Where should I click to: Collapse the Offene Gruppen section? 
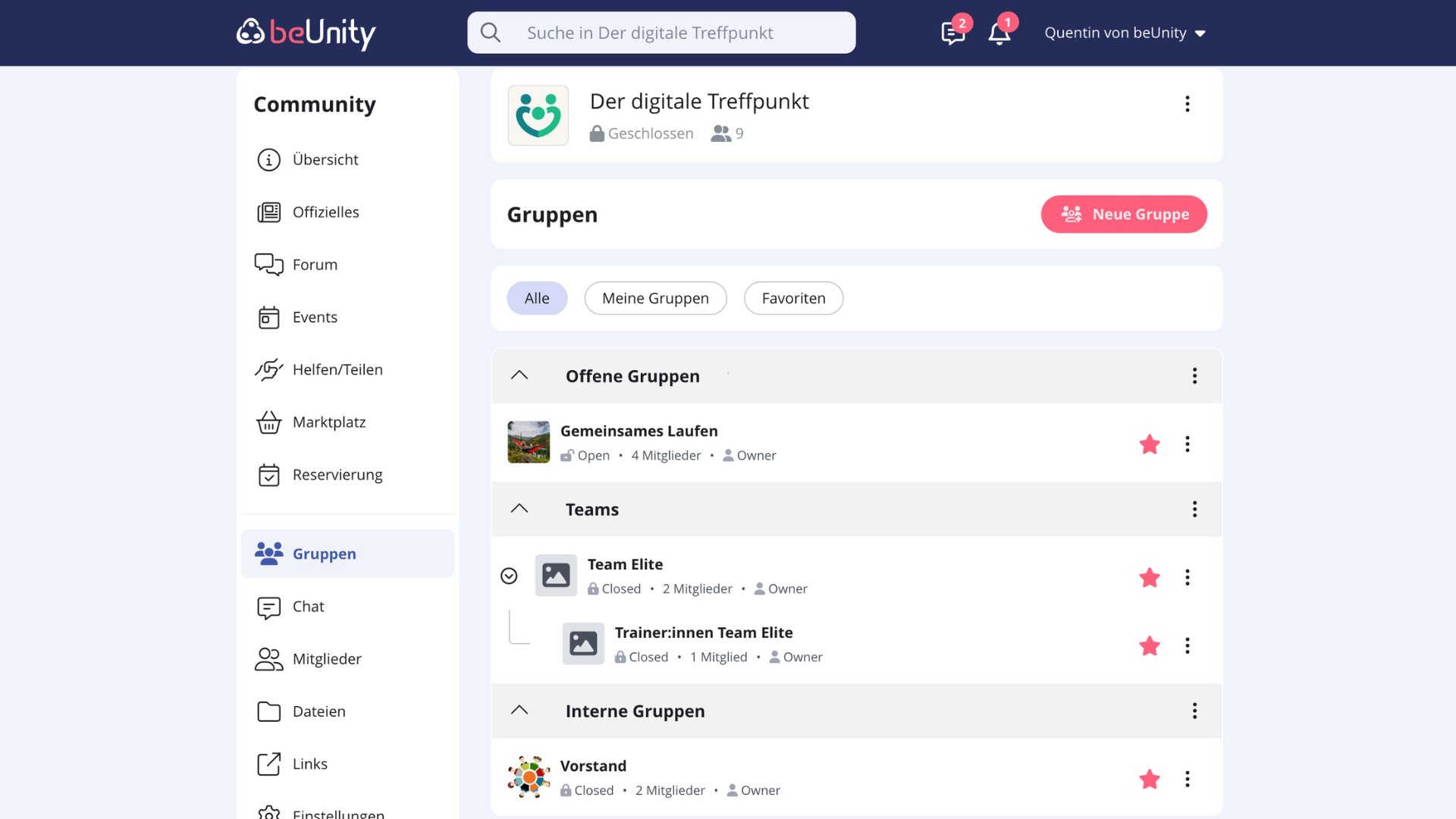click(519, 375)
